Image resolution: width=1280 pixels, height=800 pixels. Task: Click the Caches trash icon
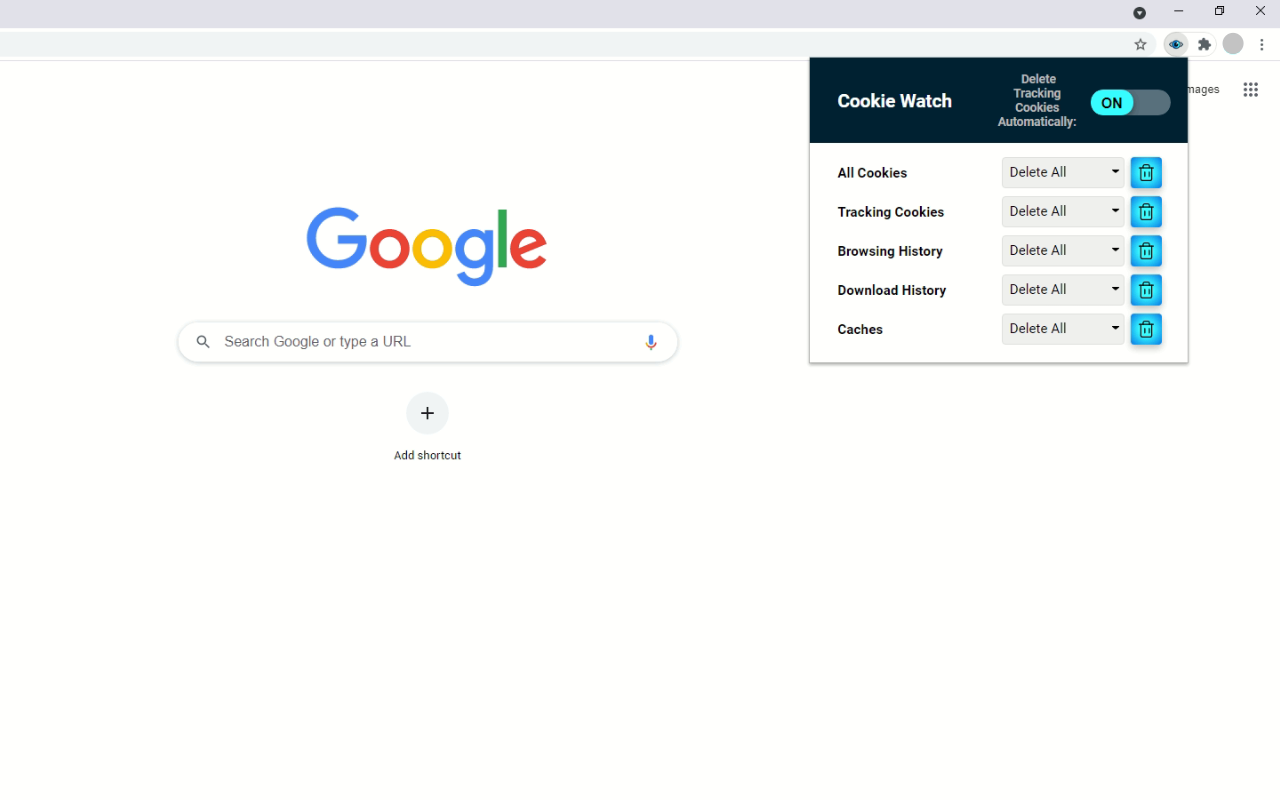(1146, 329)
